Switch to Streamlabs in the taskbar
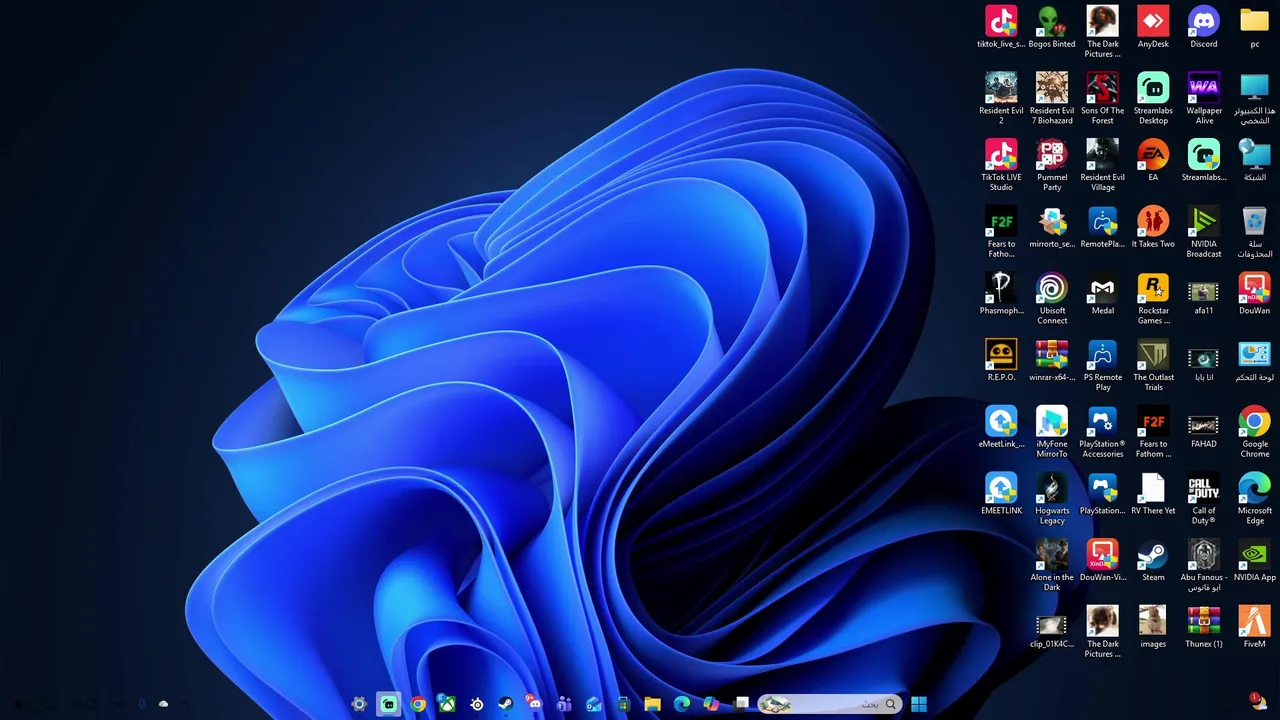 [388, 704]
